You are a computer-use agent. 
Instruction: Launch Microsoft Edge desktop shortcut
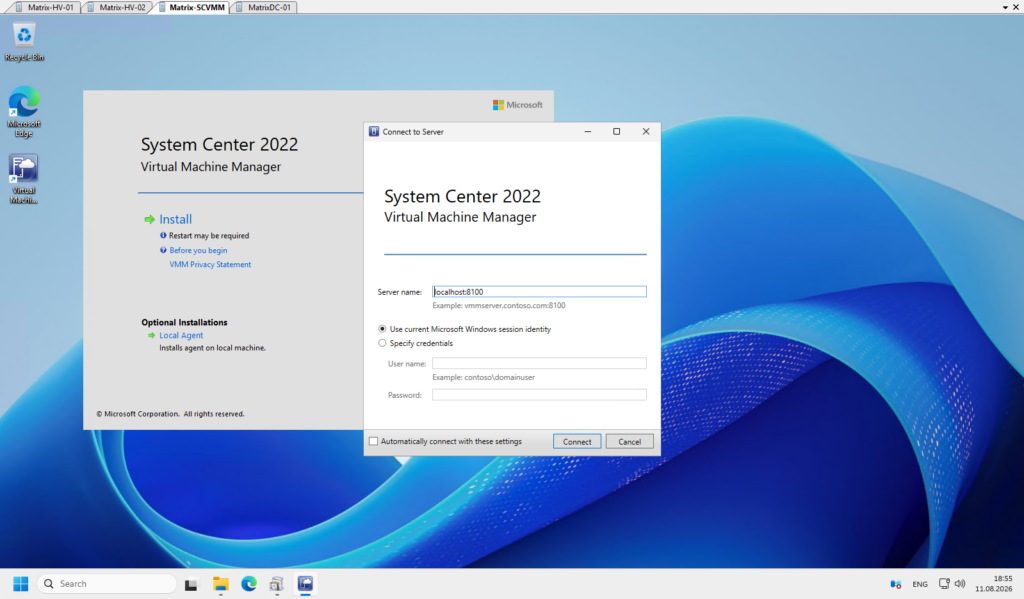(24, 111)
